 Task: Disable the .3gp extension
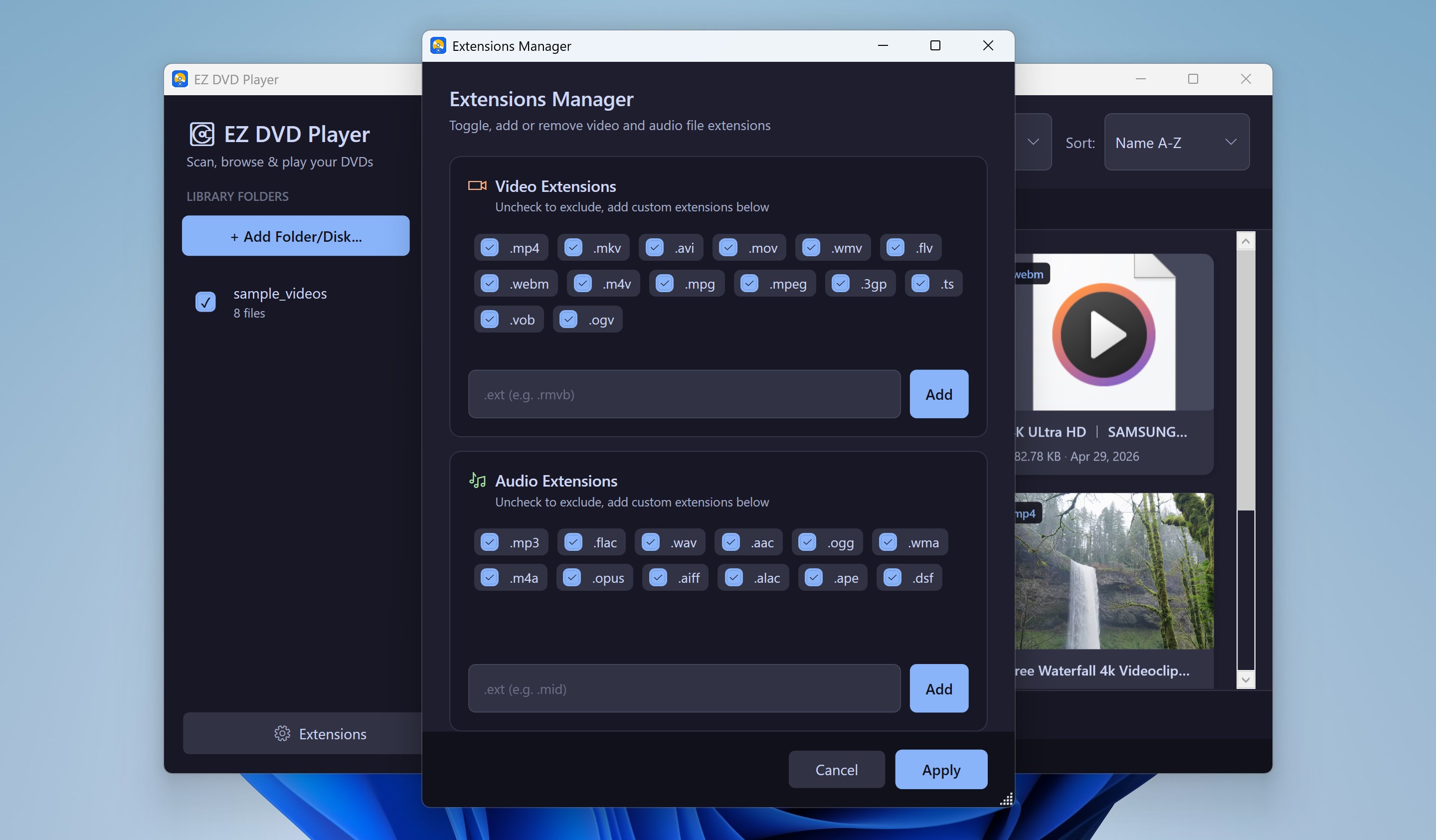[x=841, y=283]
